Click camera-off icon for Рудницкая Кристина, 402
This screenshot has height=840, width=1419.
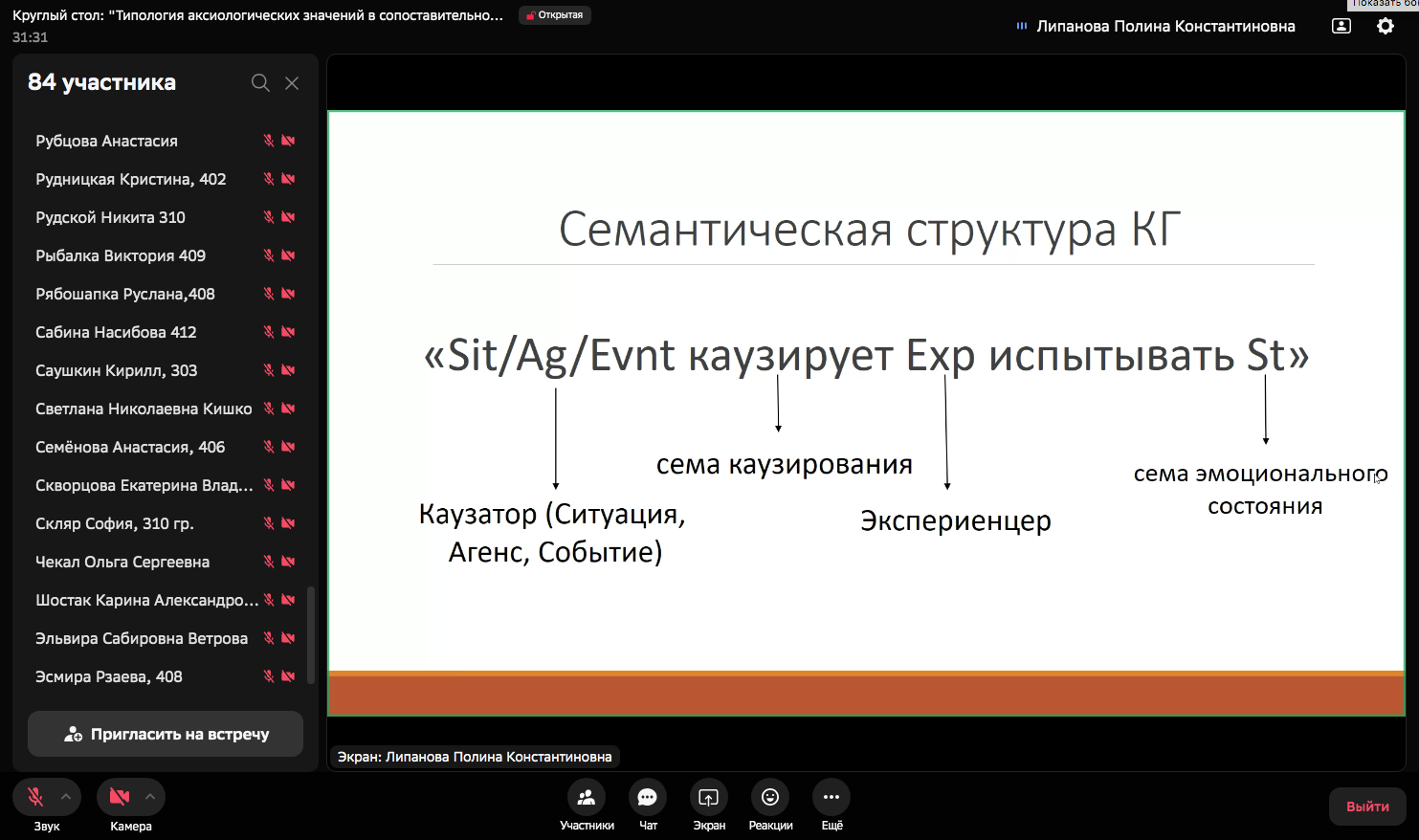click(x=288, y=179)
